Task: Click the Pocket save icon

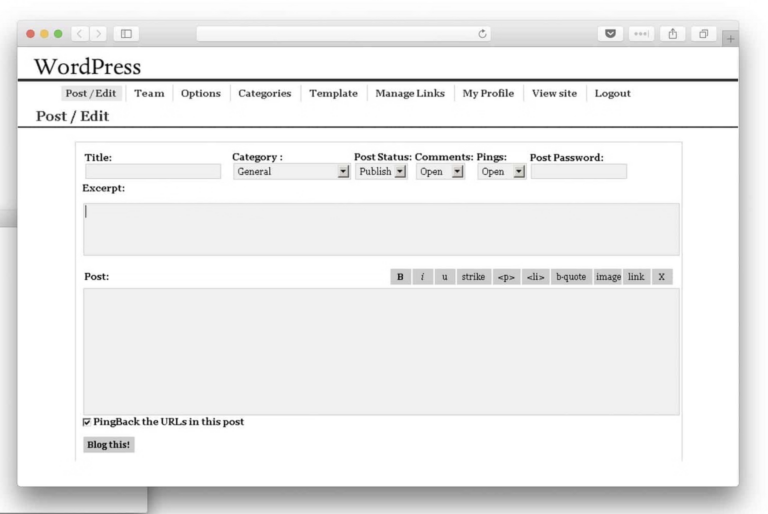Action: (x=610, y=34)
